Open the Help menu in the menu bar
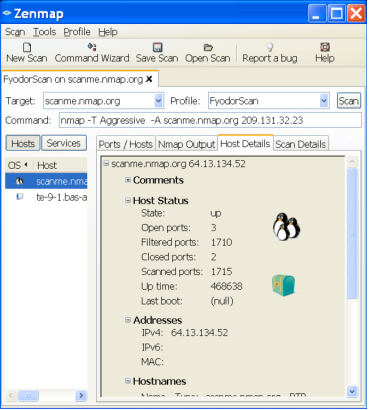Screen dimensions: 369x410 point(108,32)
